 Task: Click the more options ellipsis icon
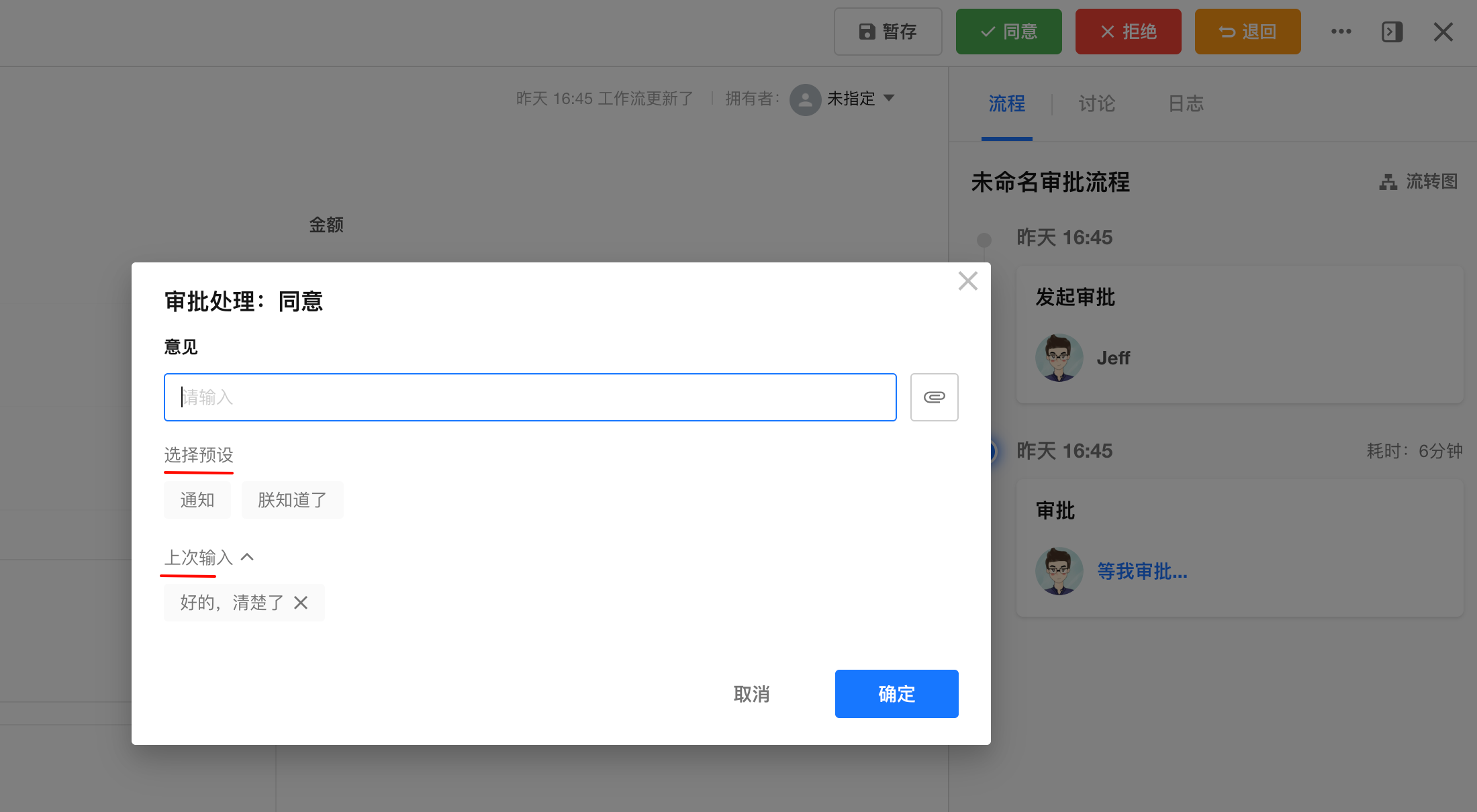[x=1341, y=32]
